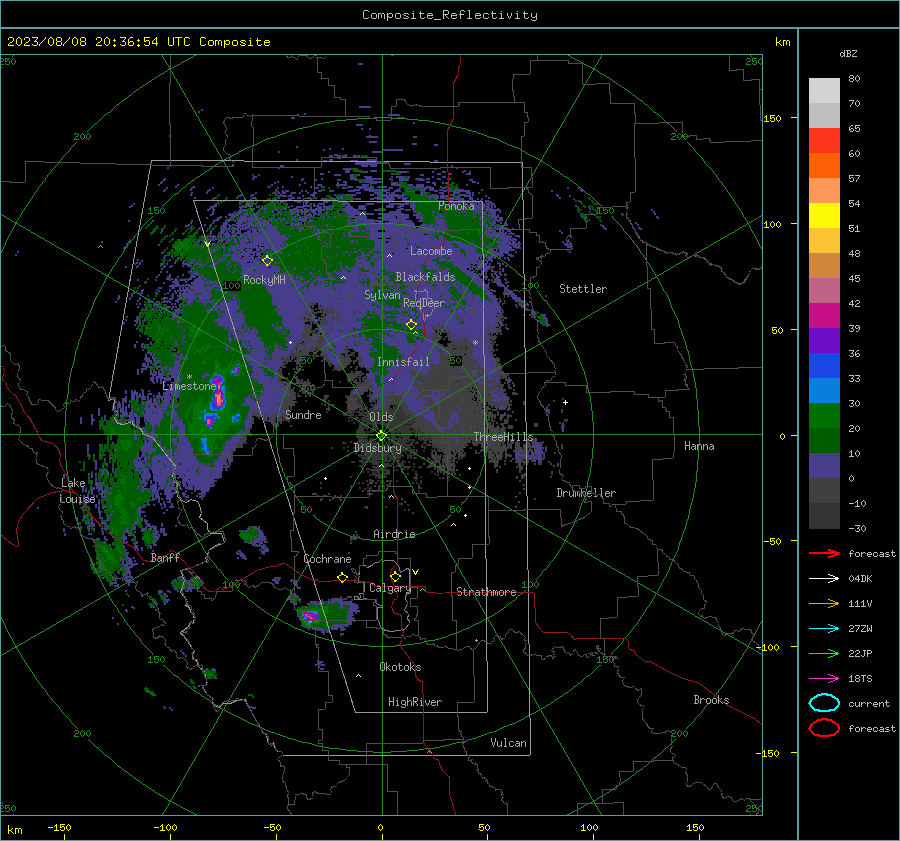Click the Stettler label
900x841 pixels.
(x=583, y=289)
